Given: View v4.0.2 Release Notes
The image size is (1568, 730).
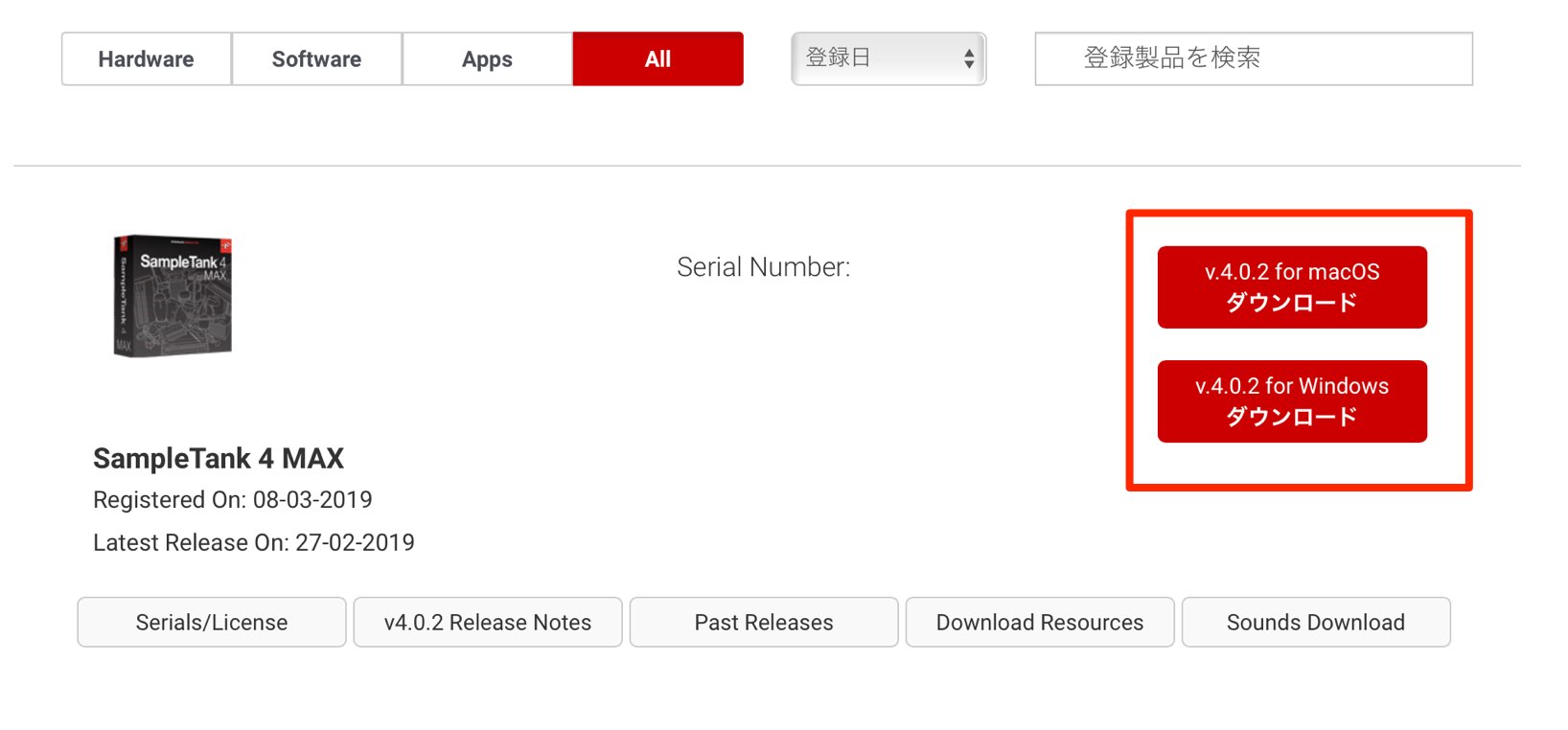Looking at the screenshot, I should pos(488,623).
